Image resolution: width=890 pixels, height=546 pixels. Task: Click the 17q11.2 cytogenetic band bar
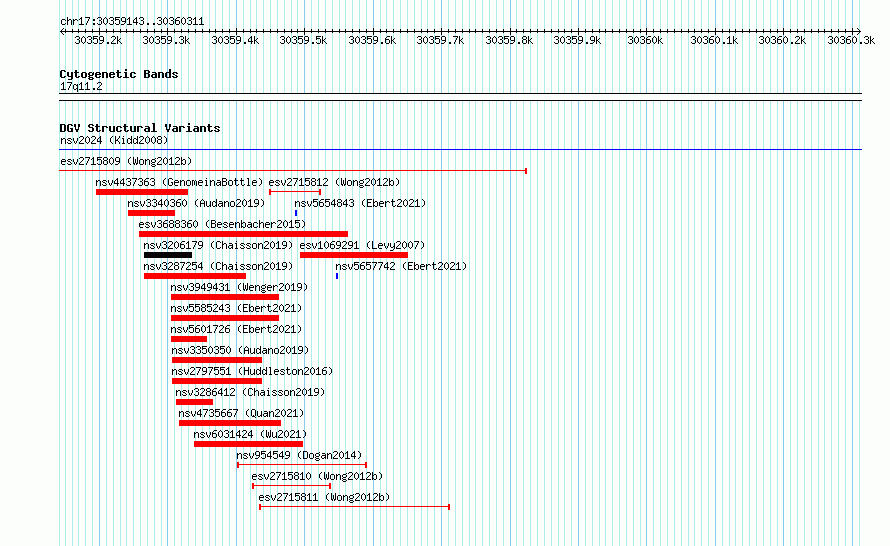point(460,97)
